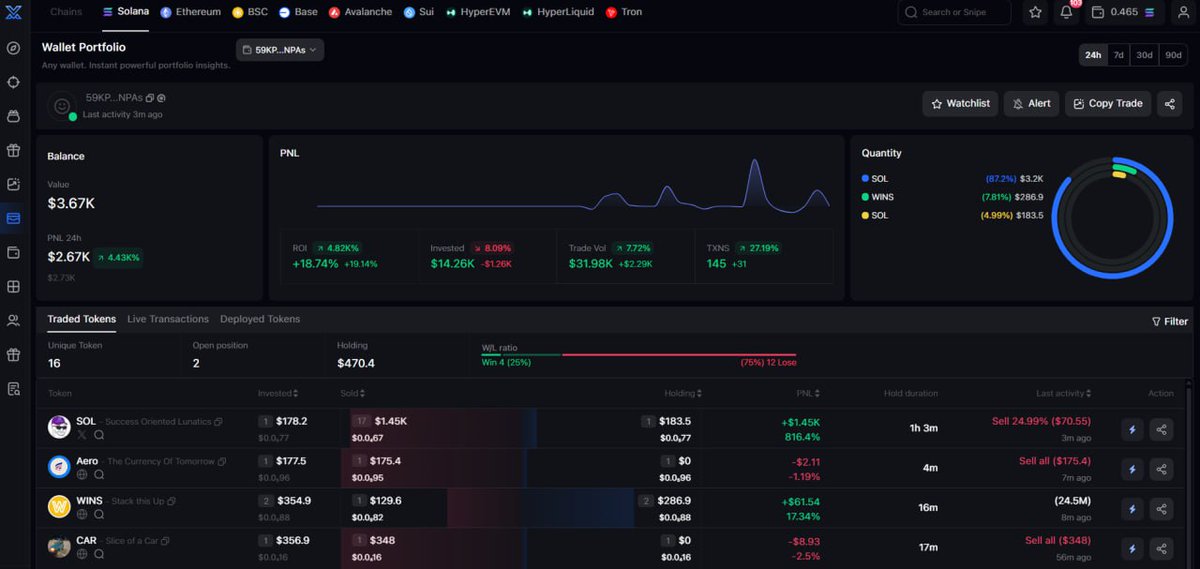Toggle Watchlist for this wallet
Screen dimensions: 1200x569
pos(960,103)
